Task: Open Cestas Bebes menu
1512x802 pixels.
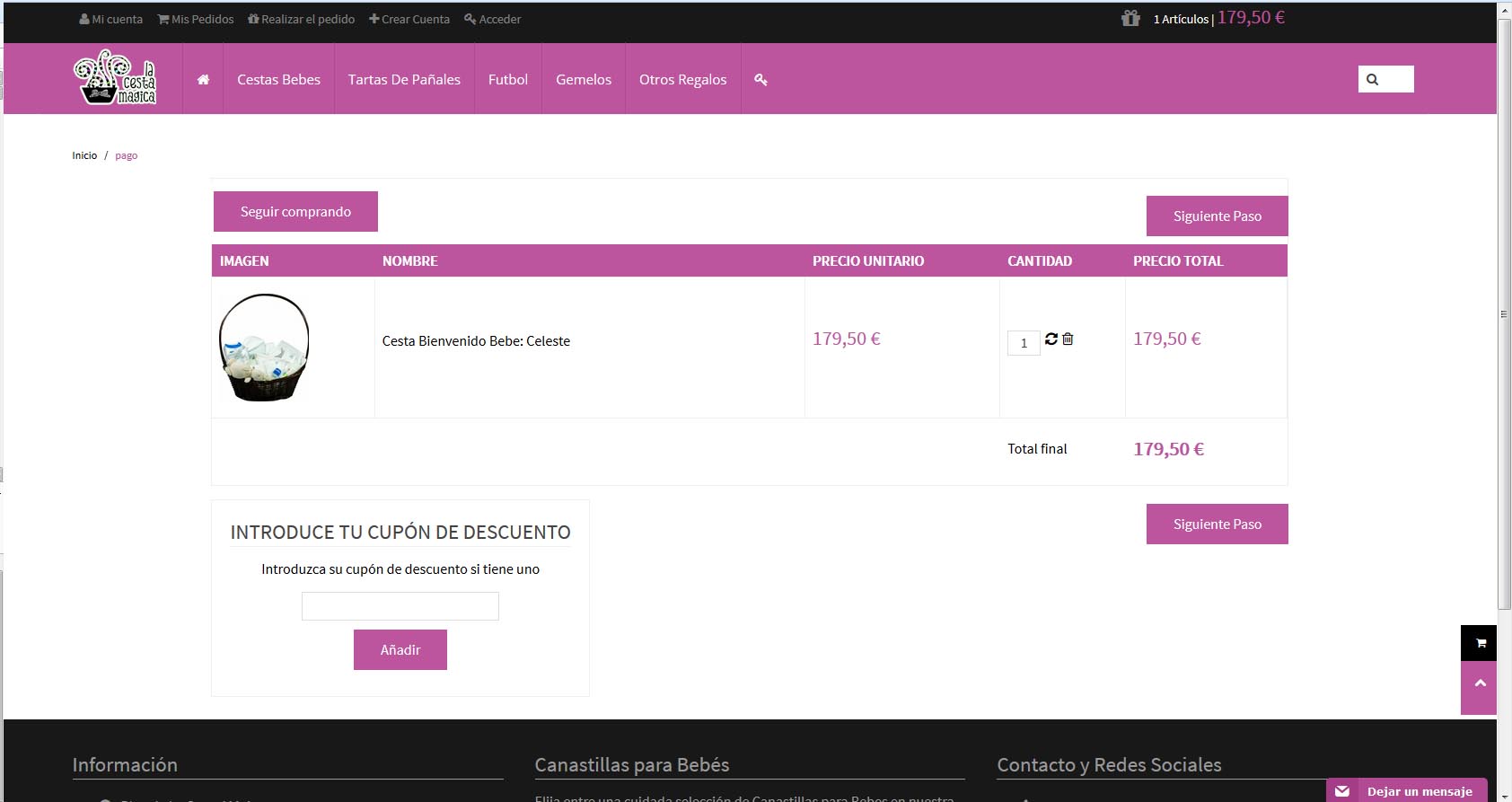Action: 278,80
